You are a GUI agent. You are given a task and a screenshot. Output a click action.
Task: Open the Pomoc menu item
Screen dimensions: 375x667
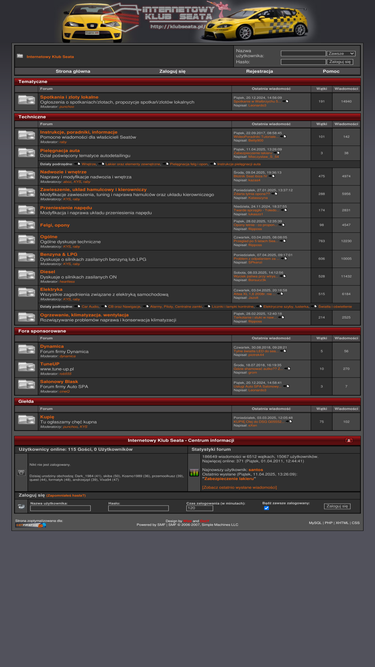point(331,71)
